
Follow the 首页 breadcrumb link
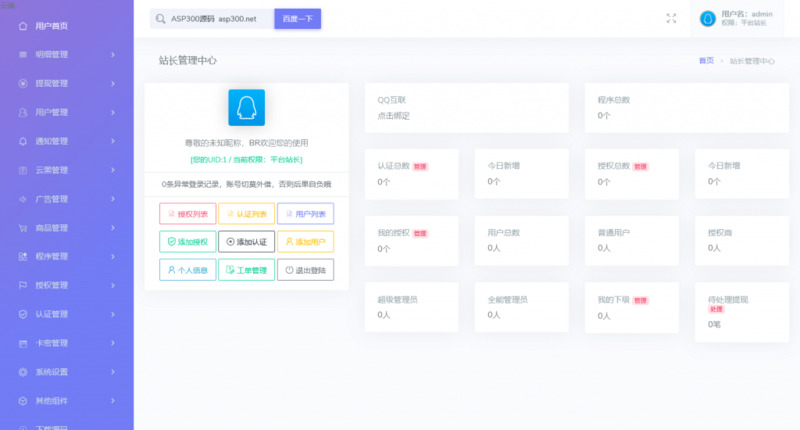coord(706,61)
